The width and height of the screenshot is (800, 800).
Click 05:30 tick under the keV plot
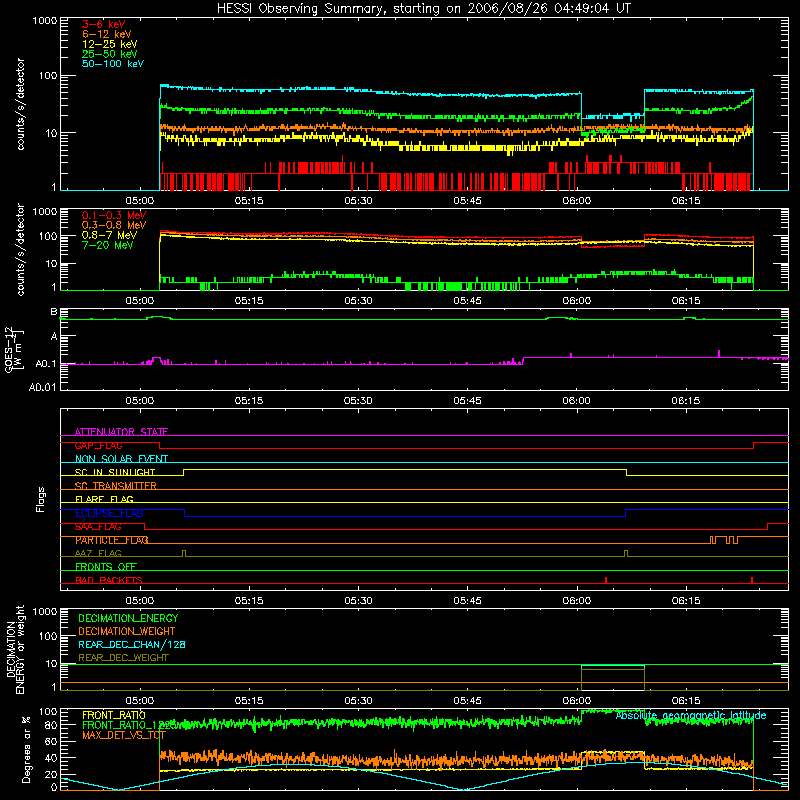[358, 201]
